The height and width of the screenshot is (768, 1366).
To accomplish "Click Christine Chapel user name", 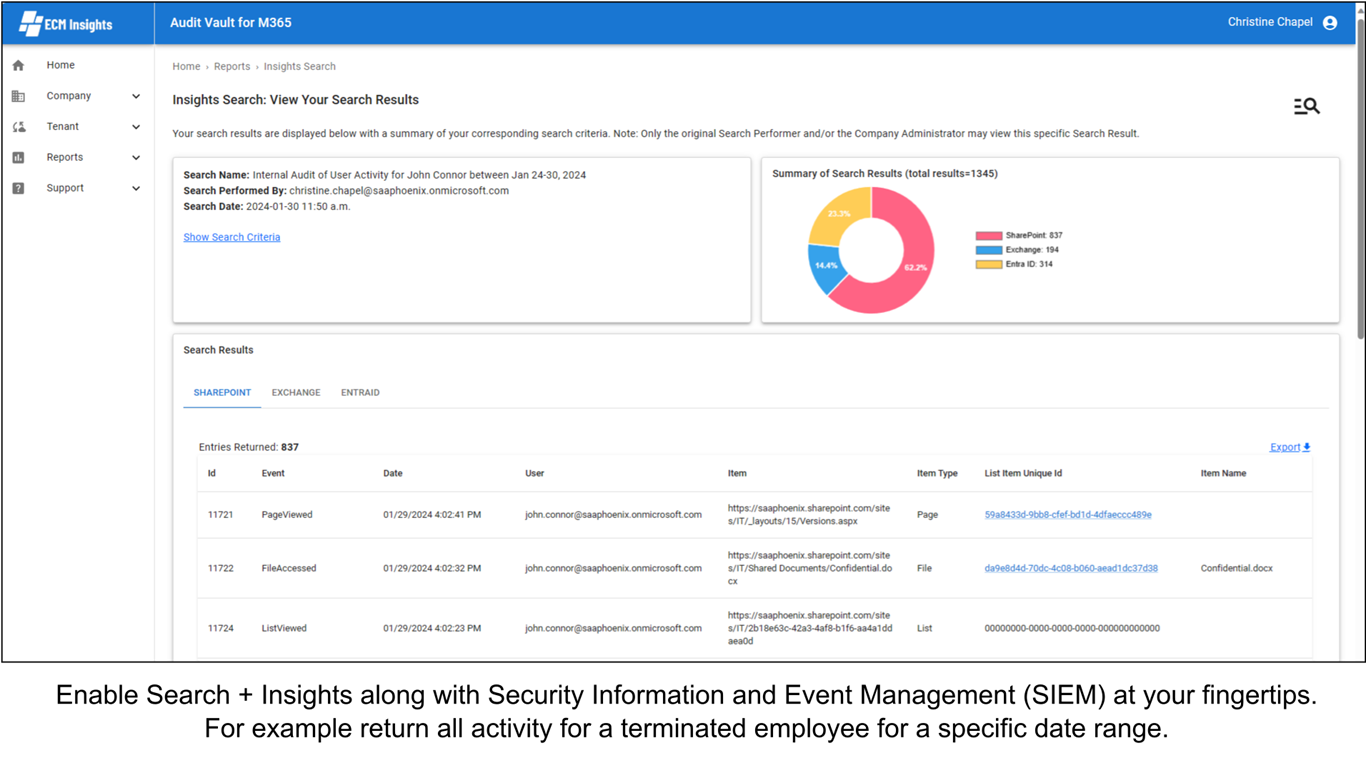I will click(x=1270, y=22).
